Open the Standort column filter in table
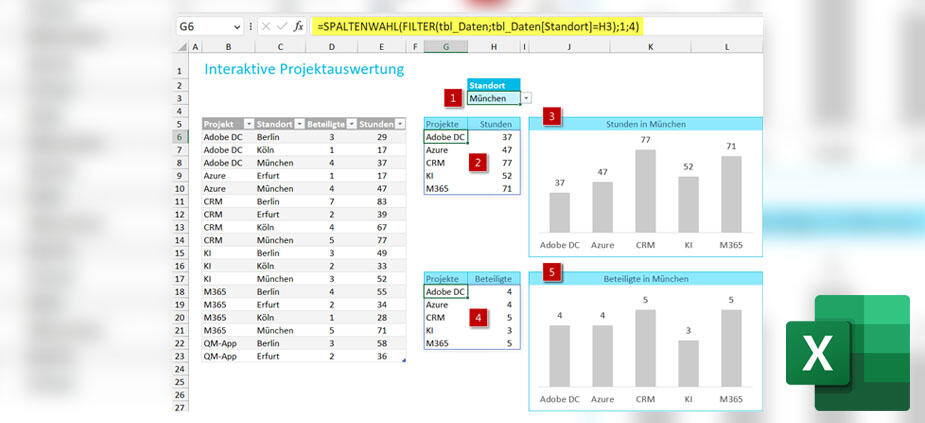The width and height of the screenshot is (925, 423). (x=298, y=123)
